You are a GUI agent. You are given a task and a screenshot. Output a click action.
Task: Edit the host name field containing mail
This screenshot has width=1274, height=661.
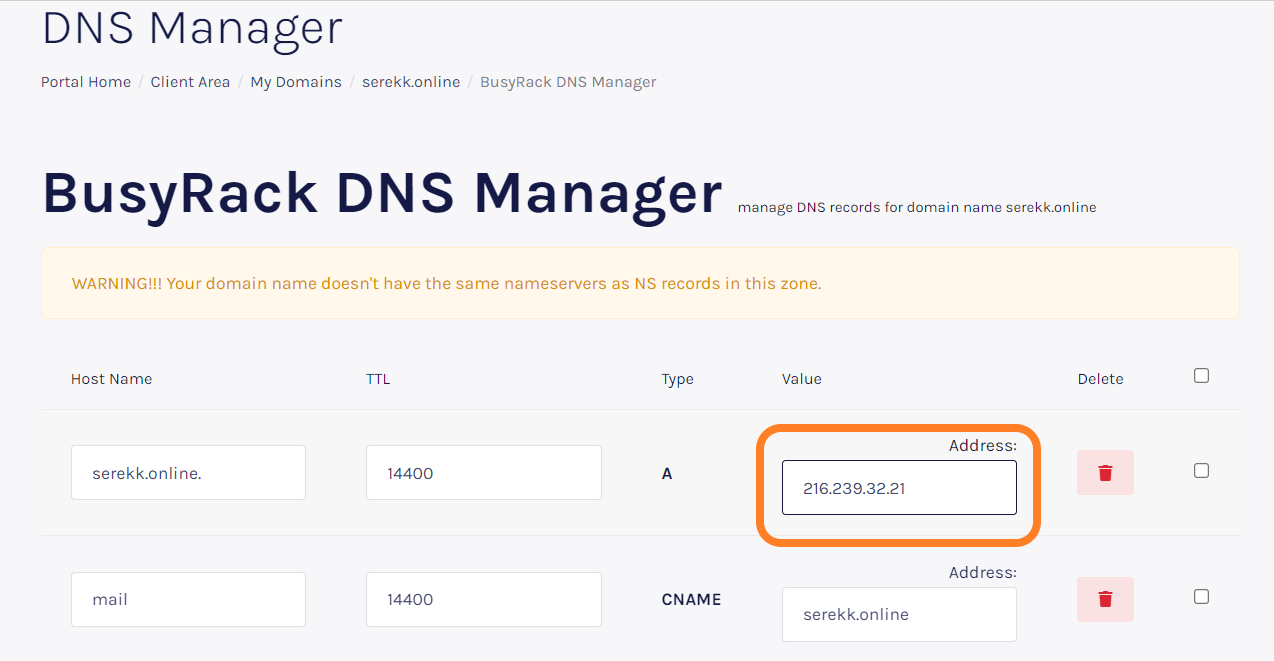[188, 600]
